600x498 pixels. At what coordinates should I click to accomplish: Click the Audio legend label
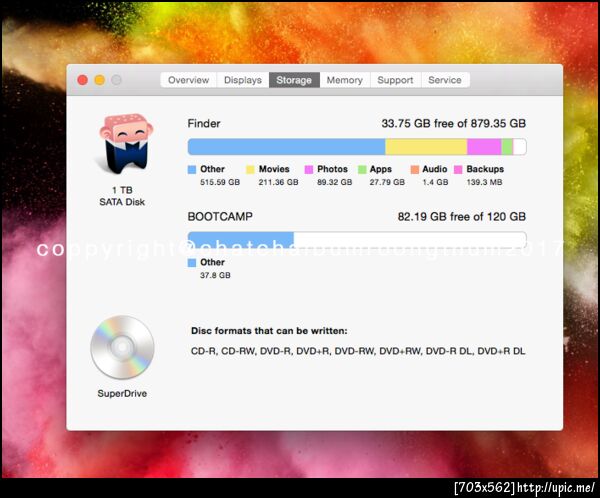point(435,169)
